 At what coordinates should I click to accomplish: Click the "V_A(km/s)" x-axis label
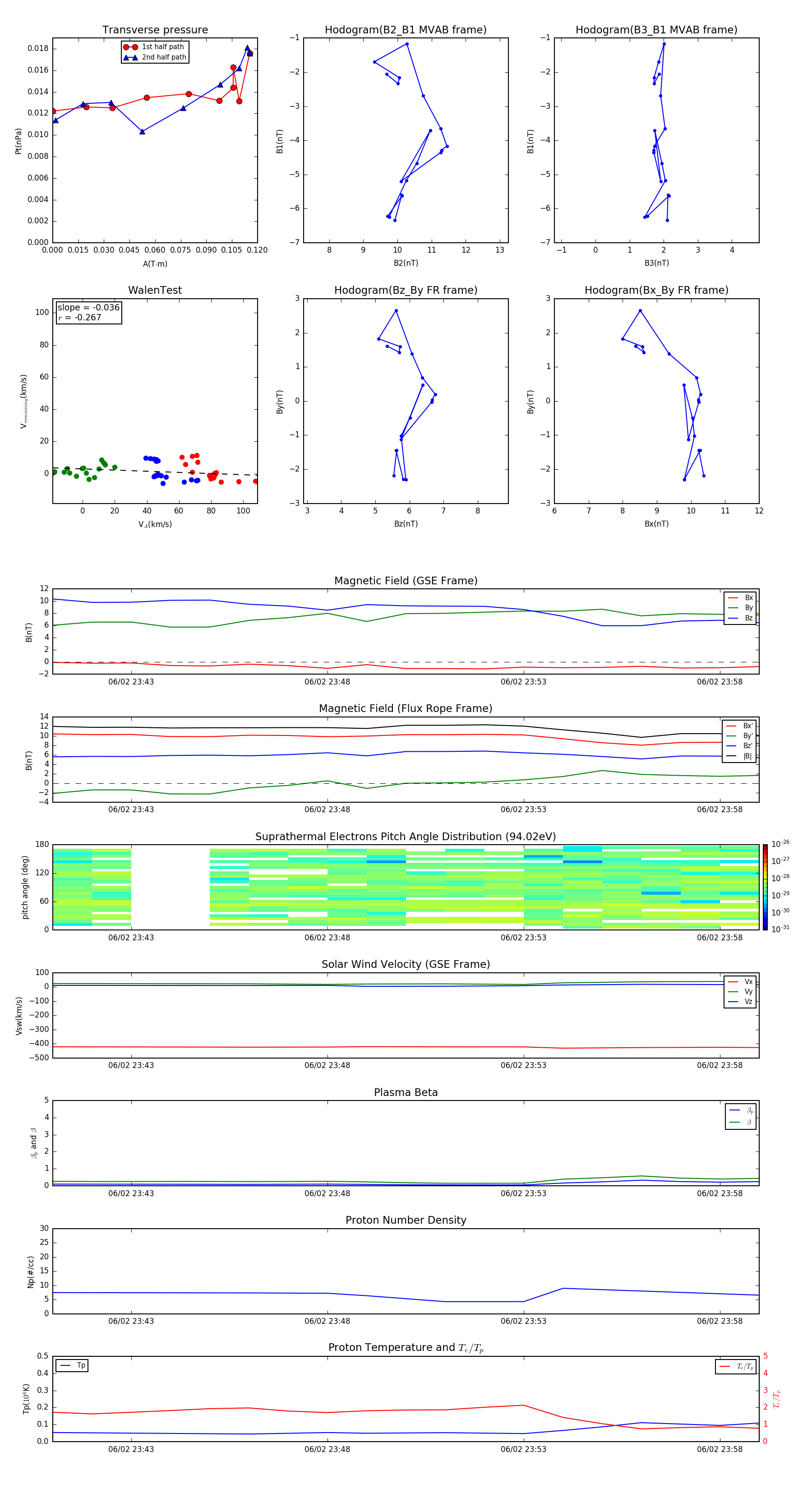pos(155,525)
